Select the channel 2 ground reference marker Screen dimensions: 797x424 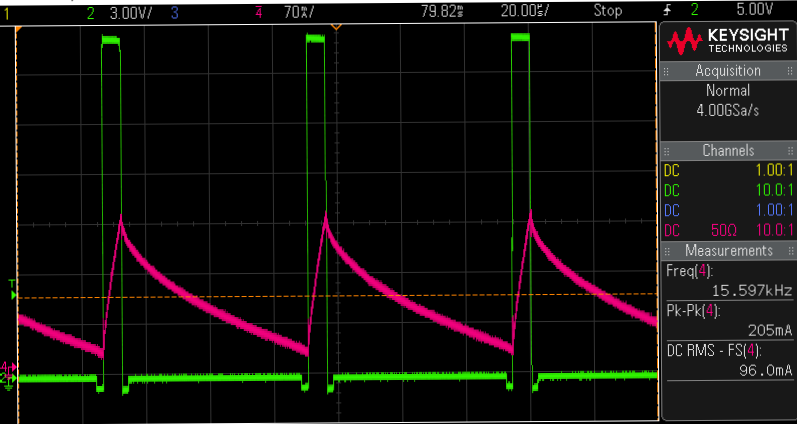click(9, 379)
